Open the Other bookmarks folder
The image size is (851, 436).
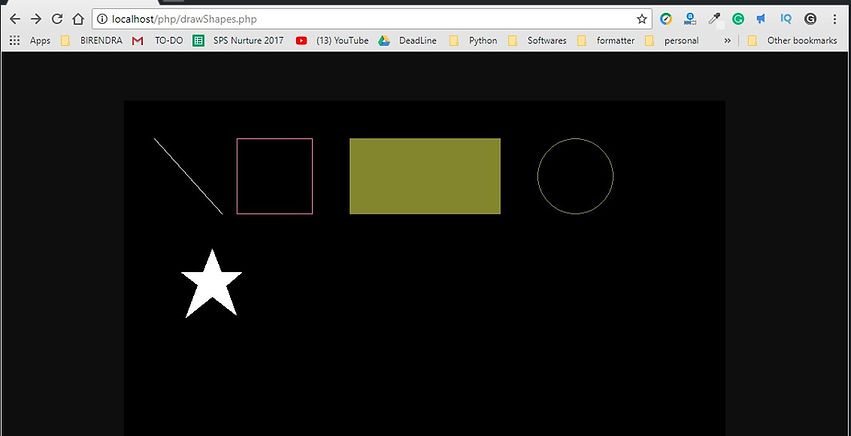point(792,41)
